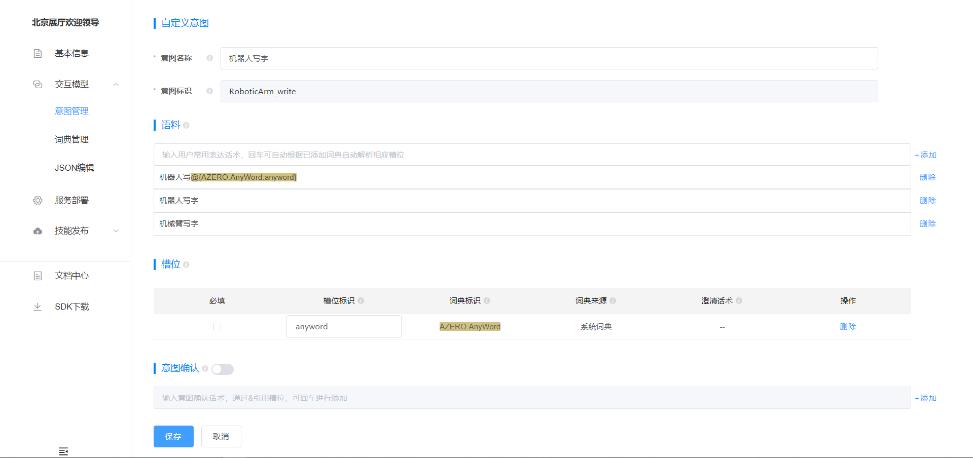Delete the 机械臂写字 corpus row

[x=927, y=223]
